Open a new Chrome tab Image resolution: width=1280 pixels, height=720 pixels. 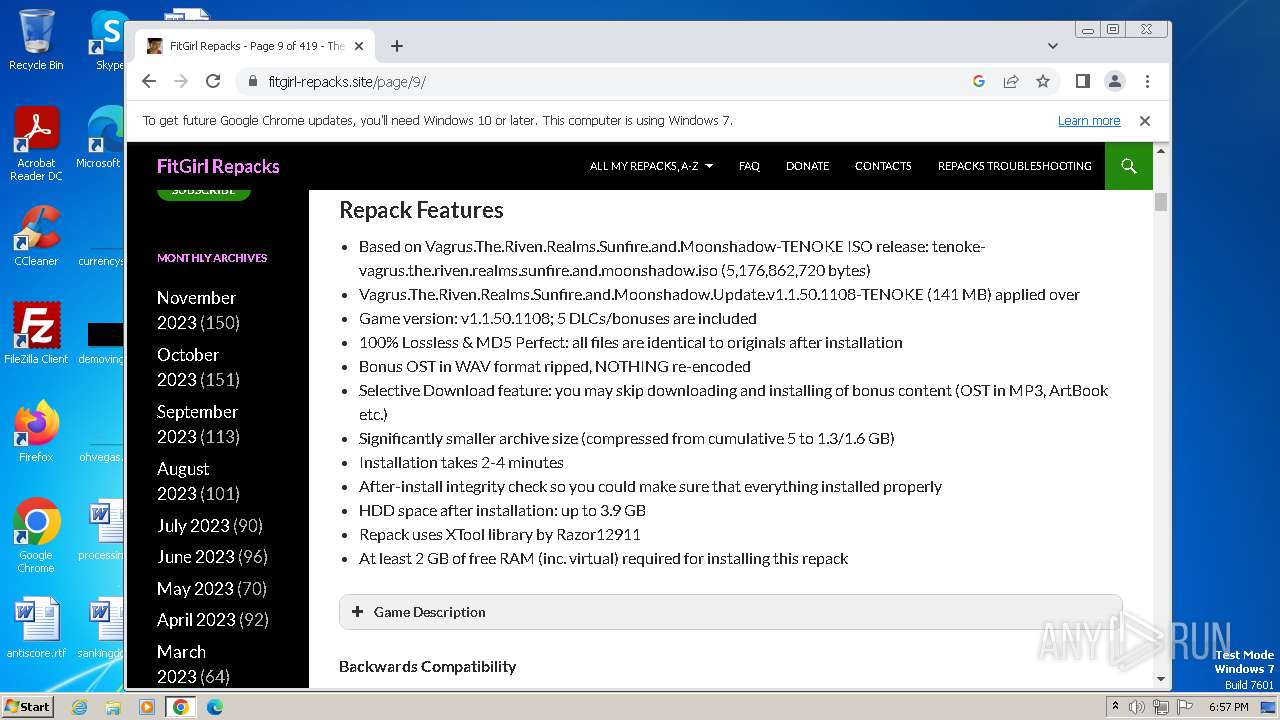point(397,46)
